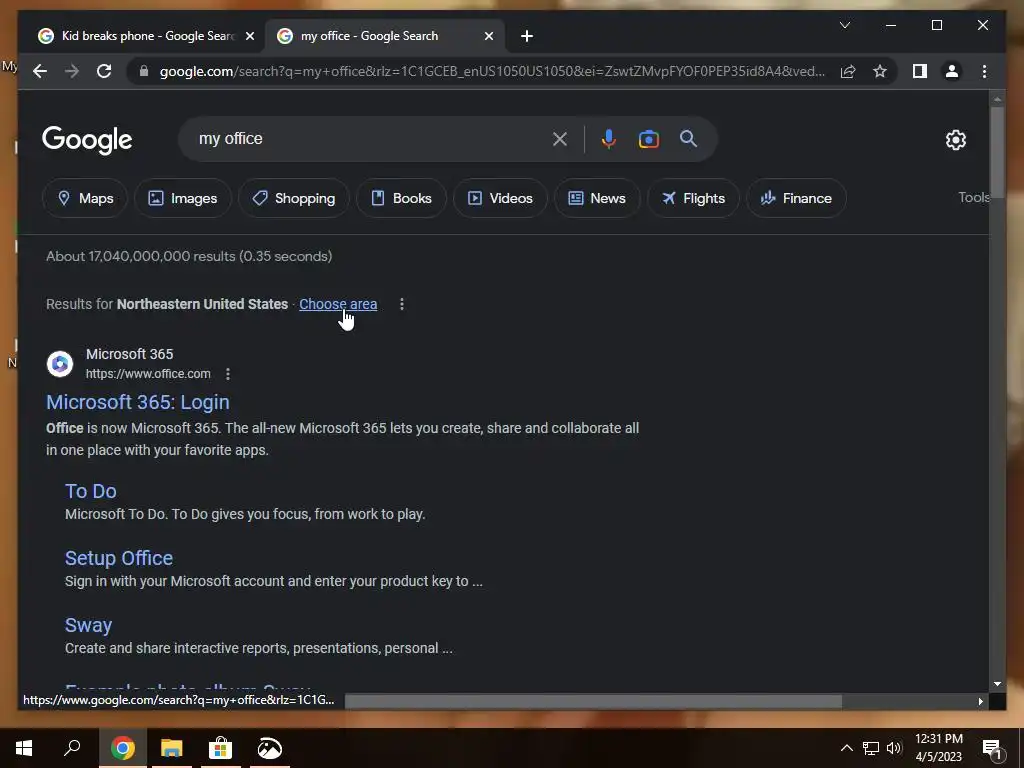
Task: Open Google quick settings gear
Action: pos(955,139)
